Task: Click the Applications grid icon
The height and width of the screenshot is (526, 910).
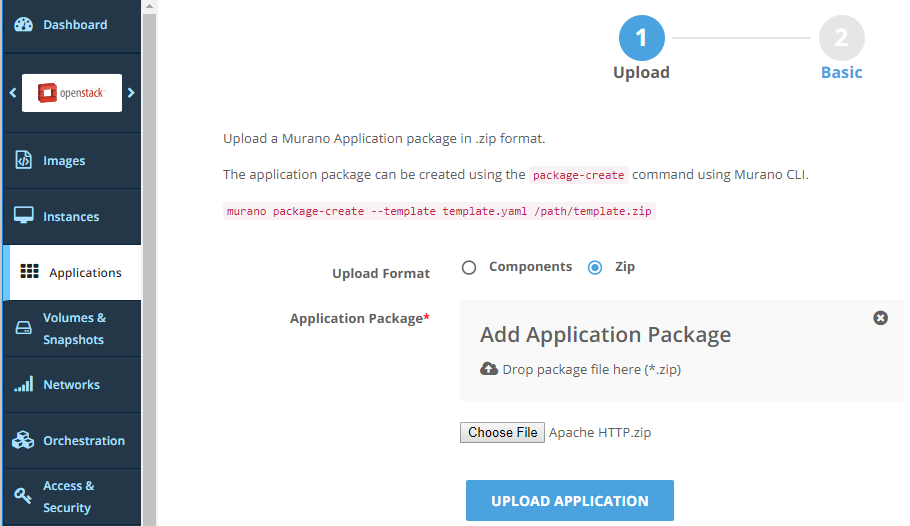Action: click(x=30, y=272)
